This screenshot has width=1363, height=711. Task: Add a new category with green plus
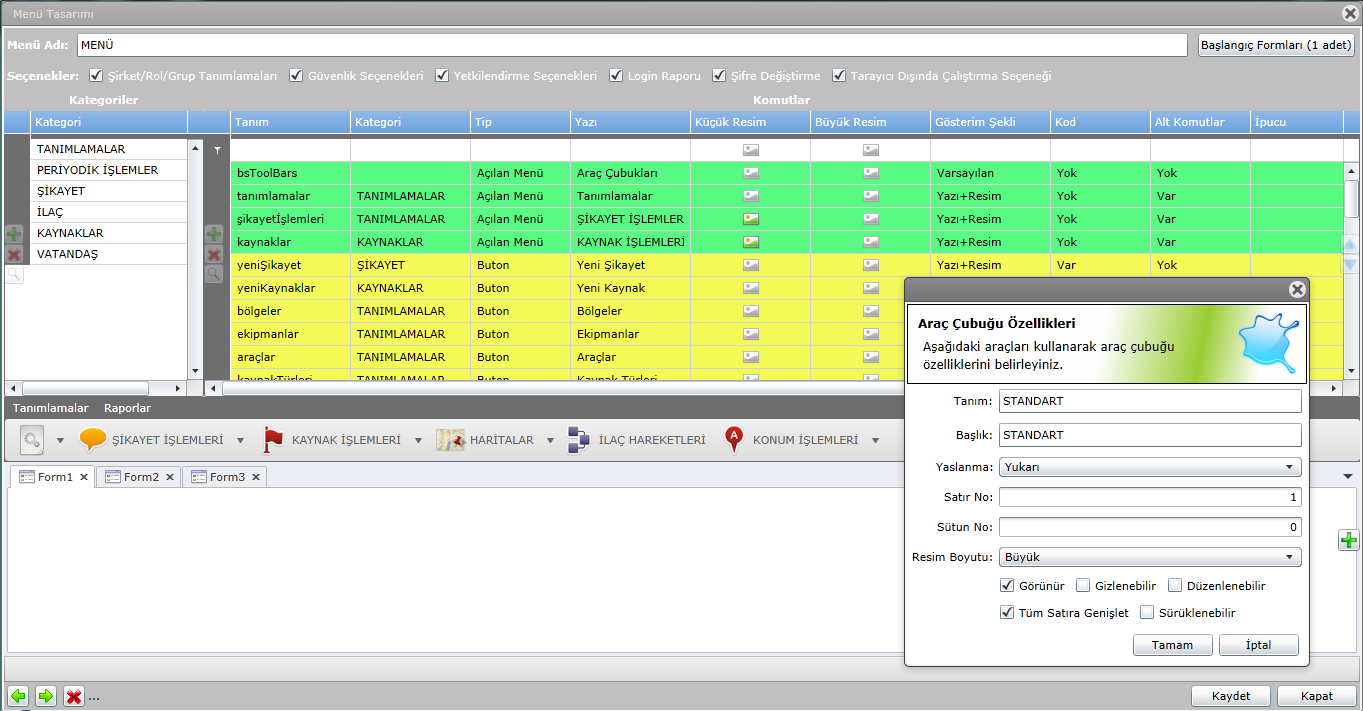click(x=14, y=234)
